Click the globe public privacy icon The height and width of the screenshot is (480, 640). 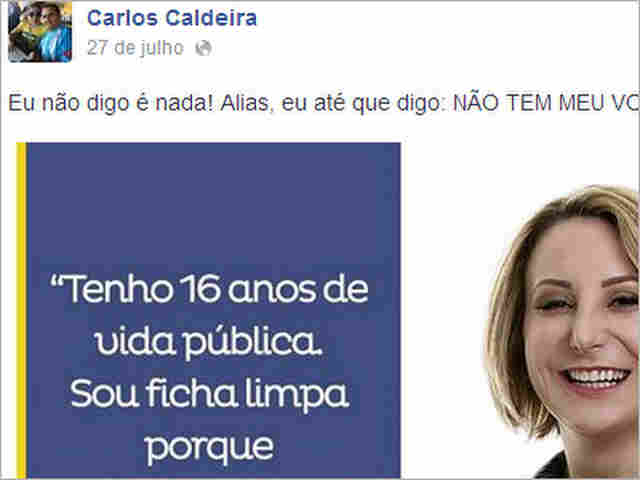point(203,48)
